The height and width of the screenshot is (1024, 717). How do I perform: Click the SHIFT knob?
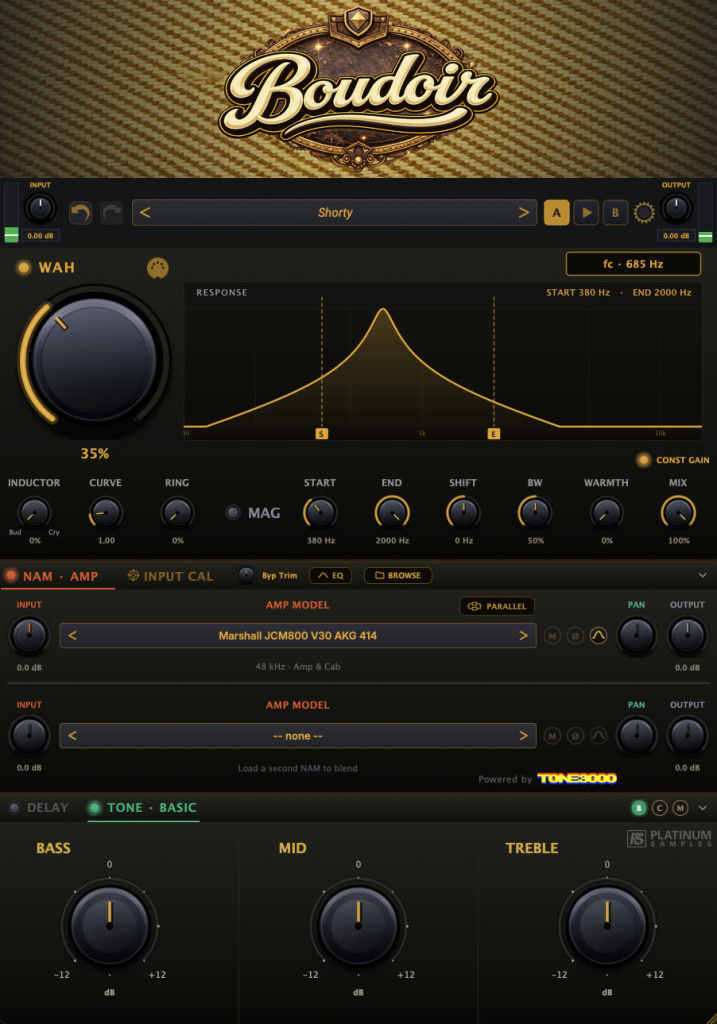[x=463, y=513]
